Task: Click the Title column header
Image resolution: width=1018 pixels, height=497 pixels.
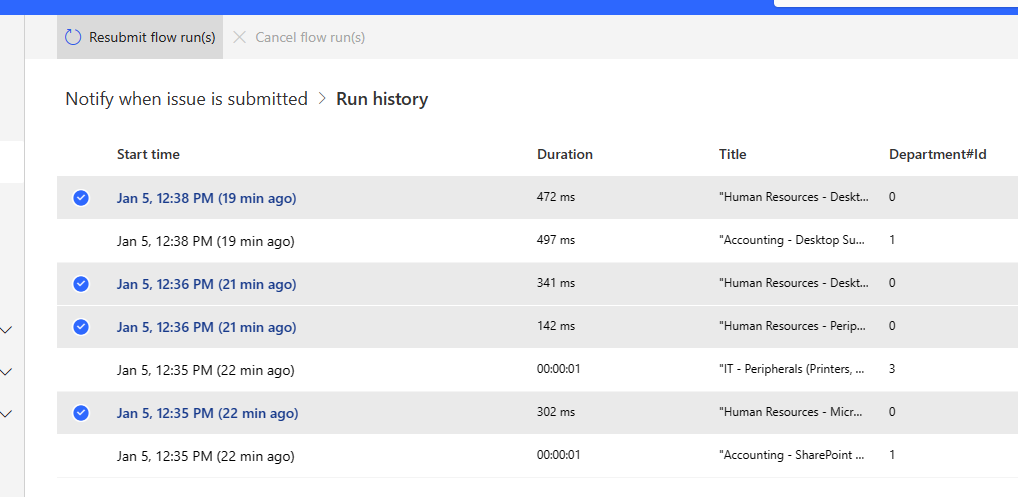Action: click(x=732, y=154)
